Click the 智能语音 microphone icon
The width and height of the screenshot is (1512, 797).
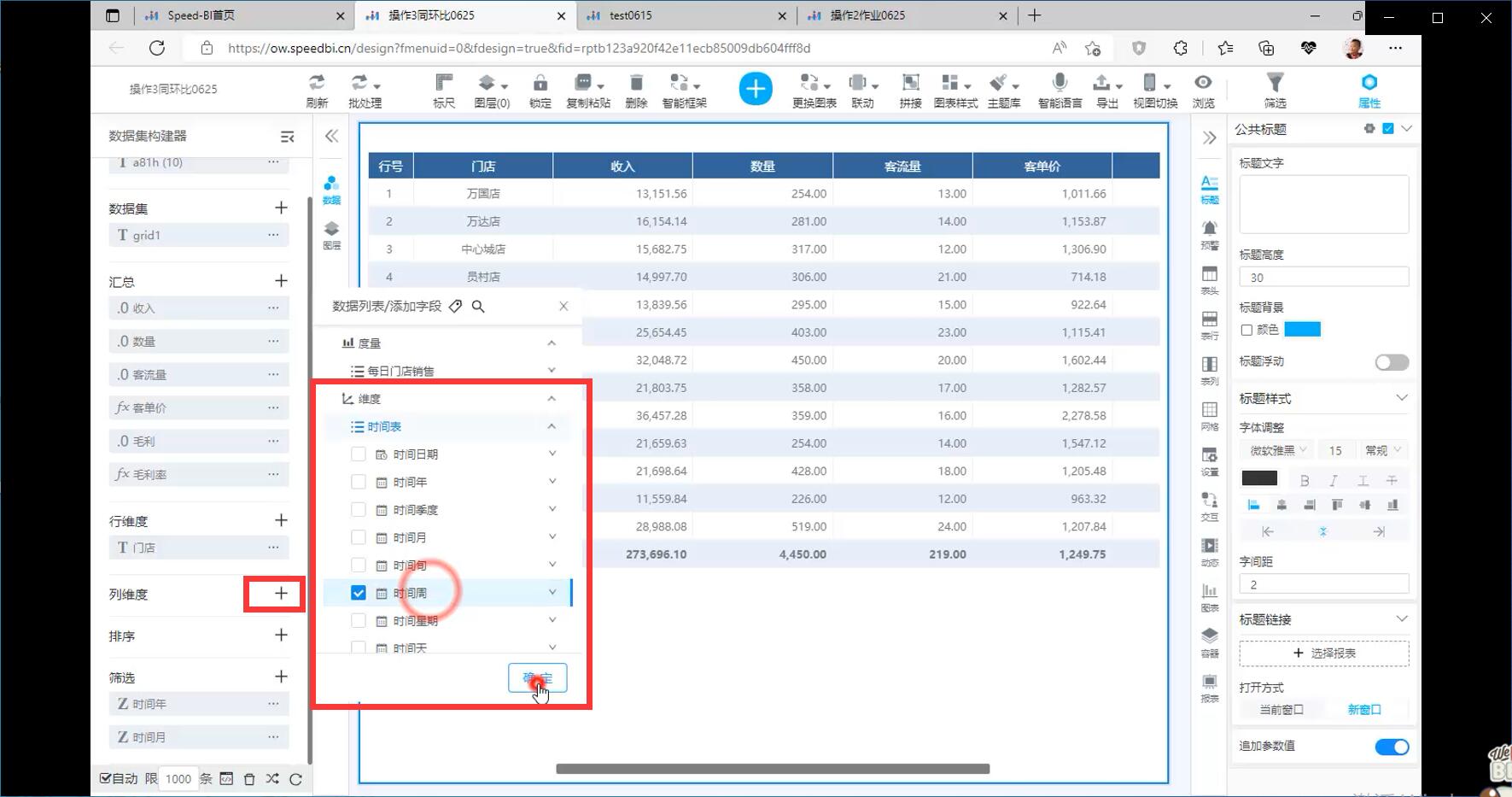coord(1060,83)
